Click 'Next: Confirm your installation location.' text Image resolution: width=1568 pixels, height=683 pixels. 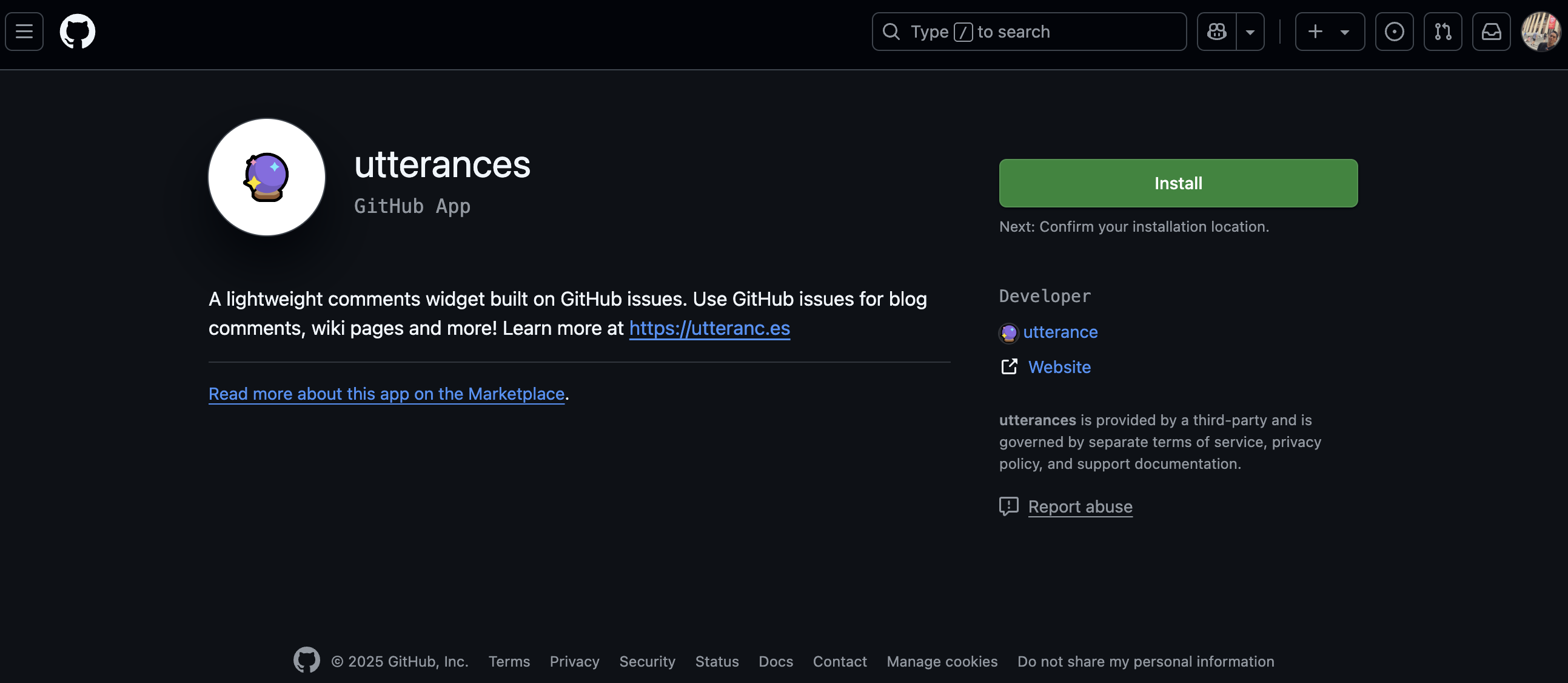coord(1134,226)
